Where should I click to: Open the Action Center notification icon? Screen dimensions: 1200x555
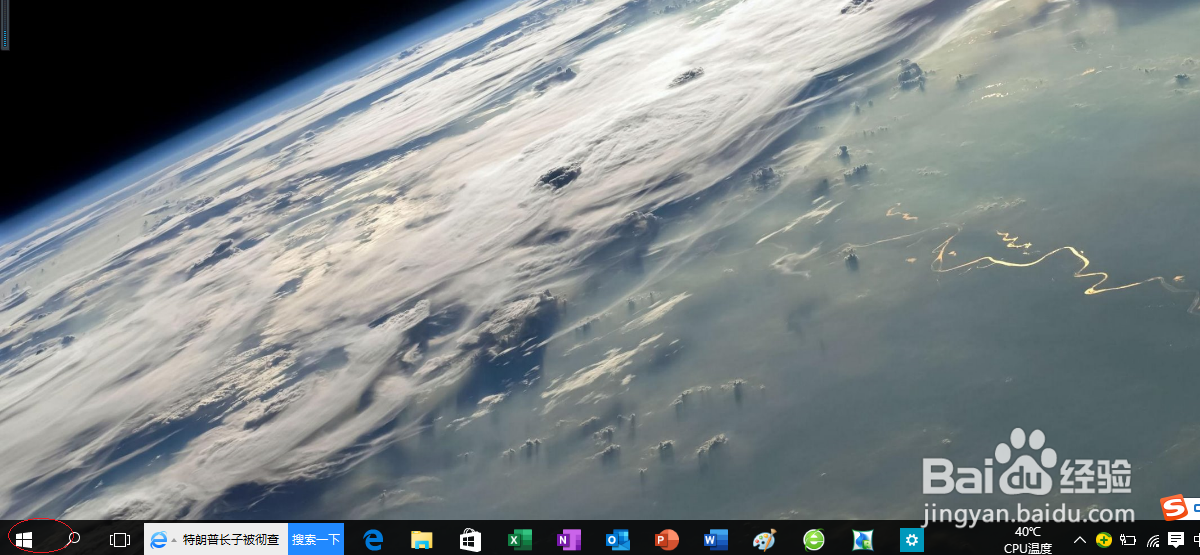click(1176, 540)
